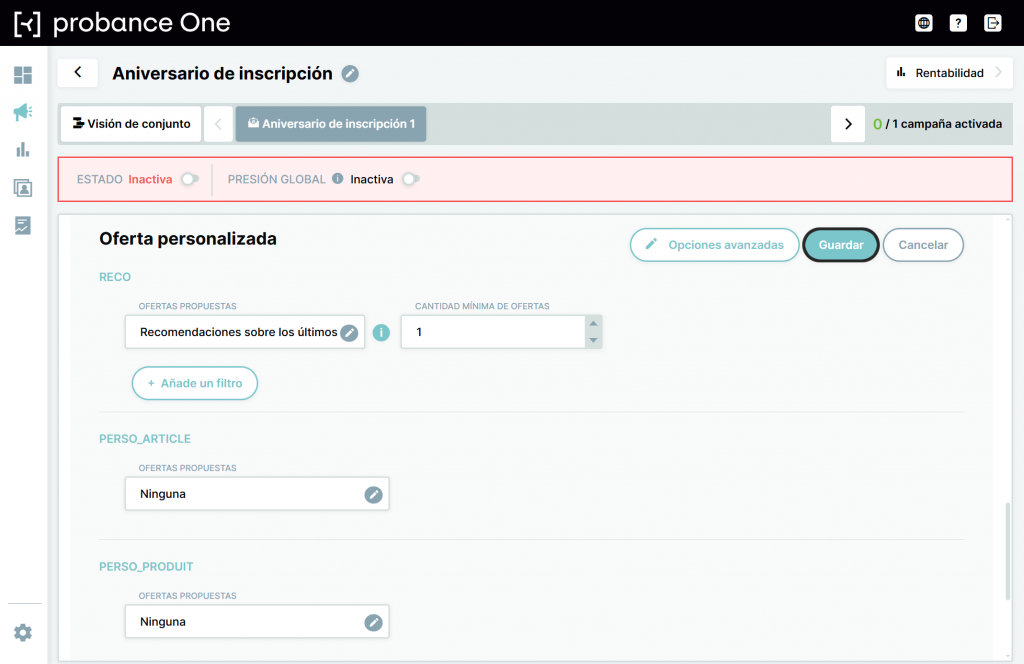Increase the minimum offers quantity stepper

(593, 324)
